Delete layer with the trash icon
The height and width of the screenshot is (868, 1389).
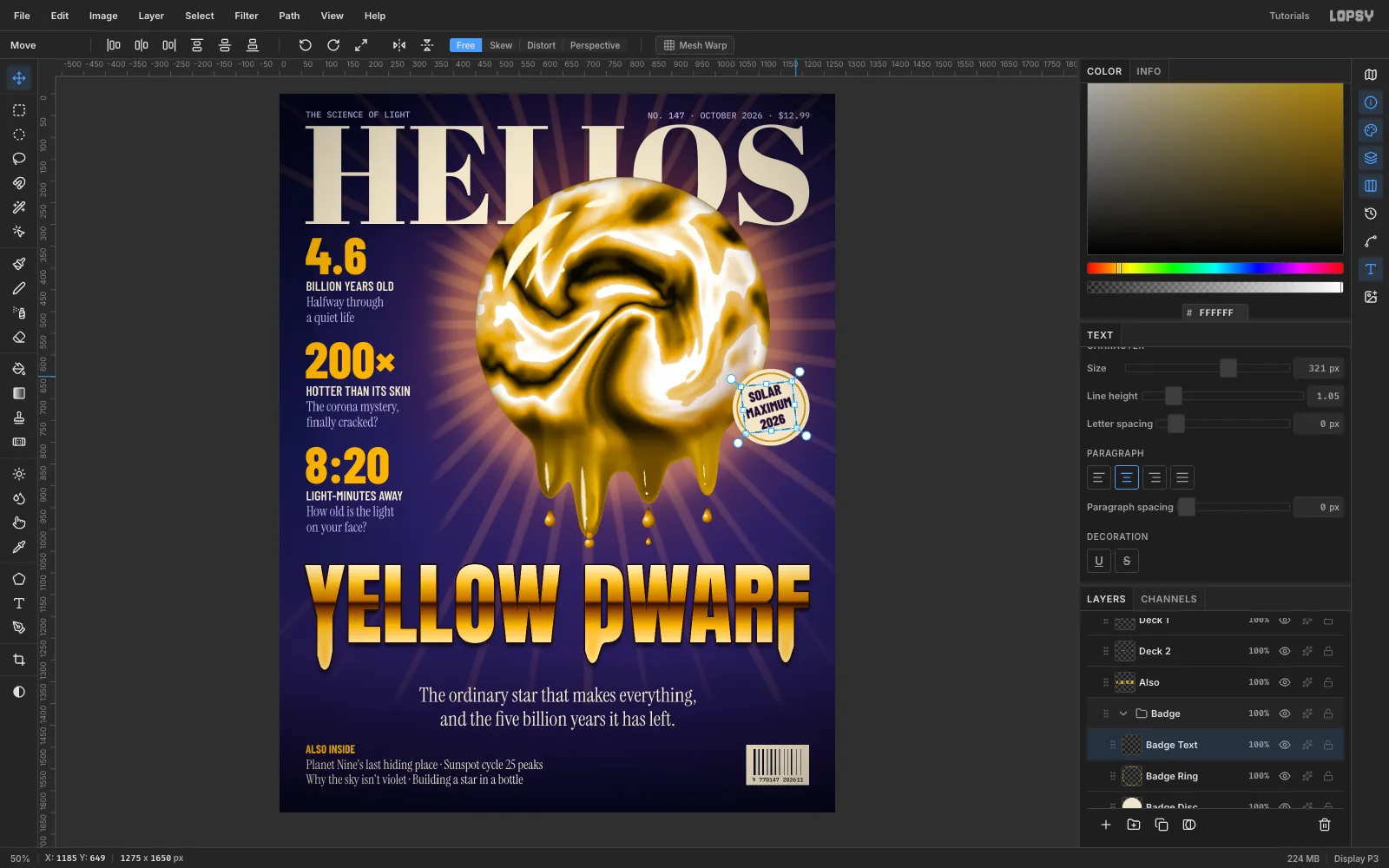click(1325, 825)
